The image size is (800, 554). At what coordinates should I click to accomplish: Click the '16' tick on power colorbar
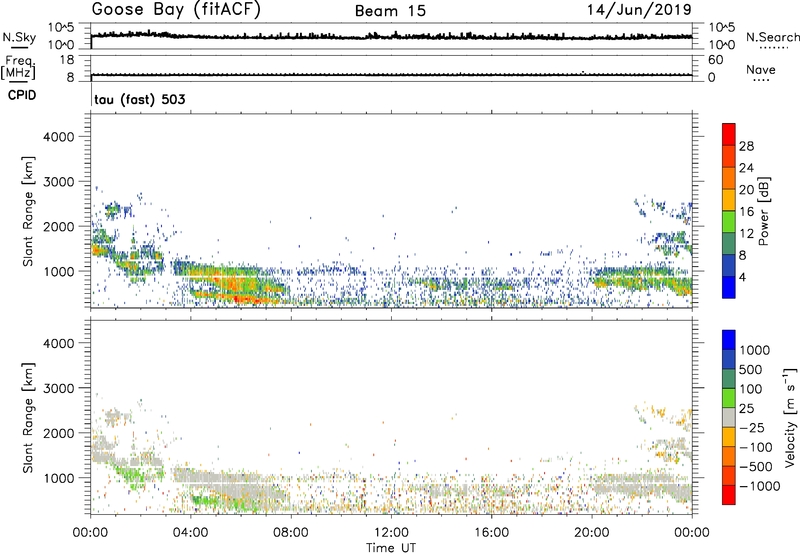(x=746, y=212)
